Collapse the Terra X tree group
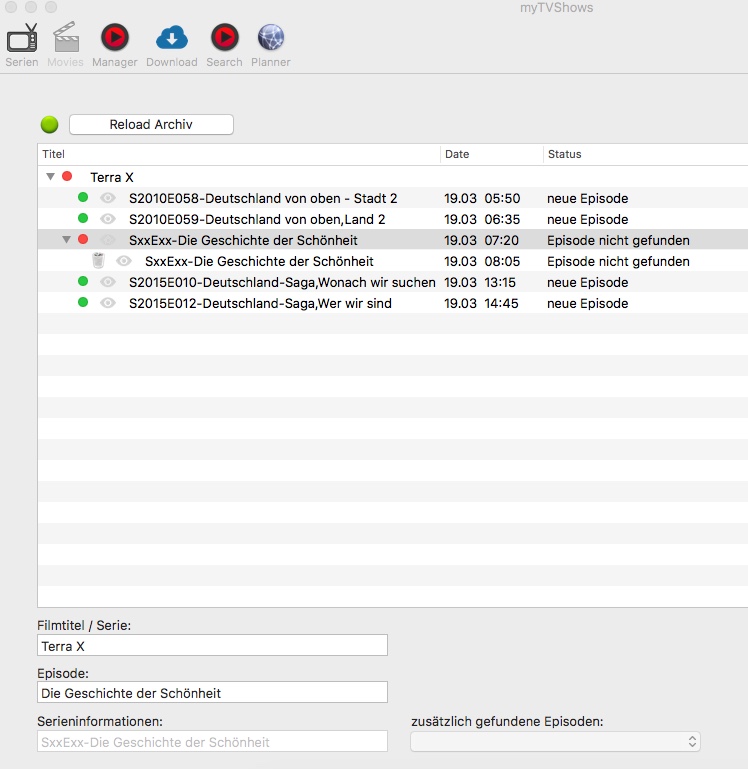Image resolution: width=748 pixels, height=769 pixels. [x=50, y=177]
